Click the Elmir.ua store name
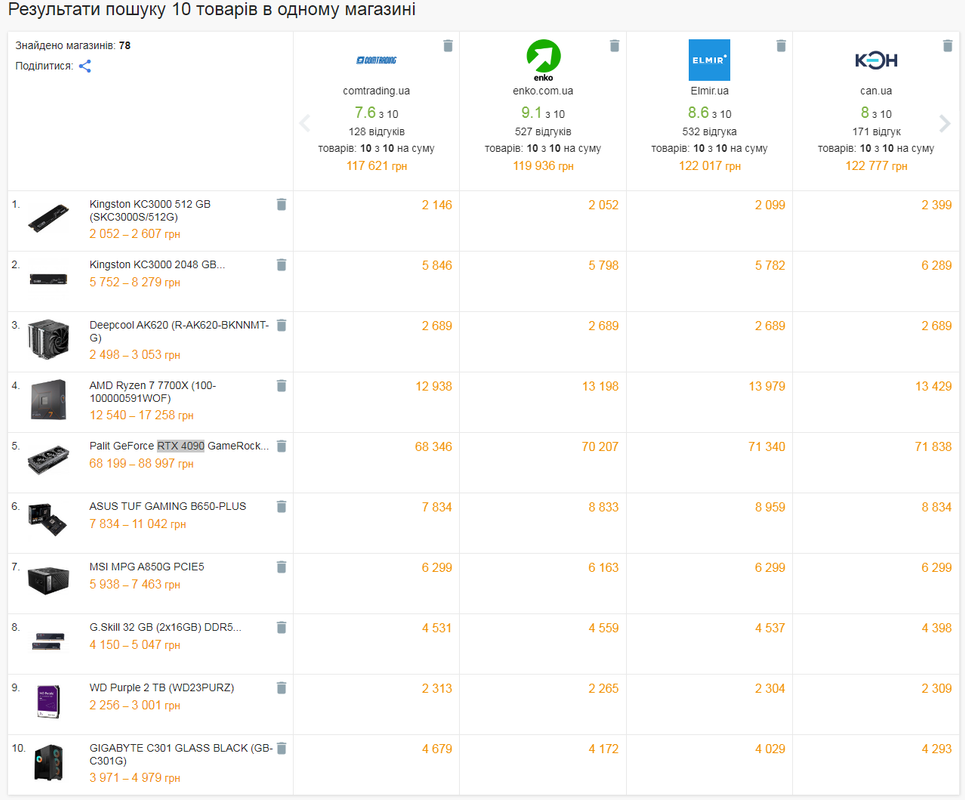 (x=710, y=90)
